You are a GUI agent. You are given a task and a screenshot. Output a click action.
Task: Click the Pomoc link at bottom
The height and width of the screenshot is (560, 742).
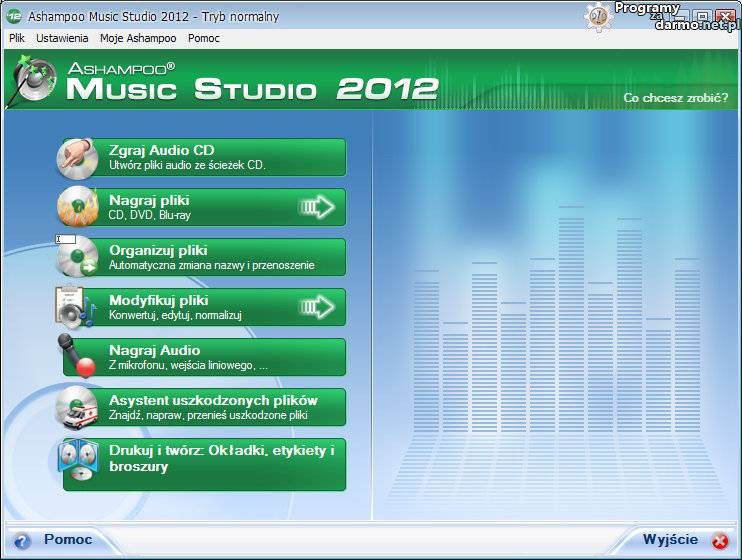pos(68,539)
